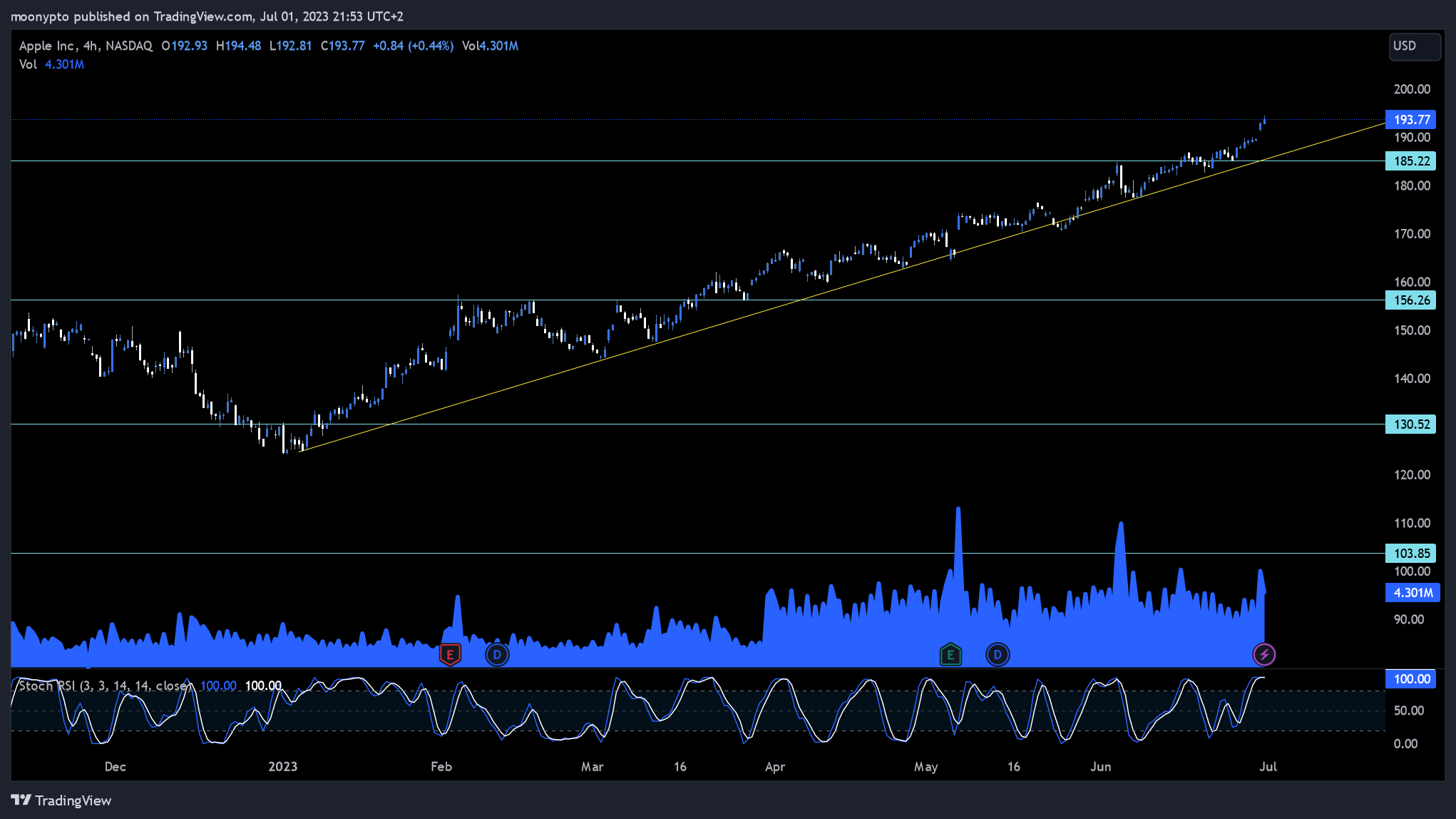Click the 2023 label on time axis
Viewport: 1456px width, 819px height.
pyautogui.click(x=282, y=767)
